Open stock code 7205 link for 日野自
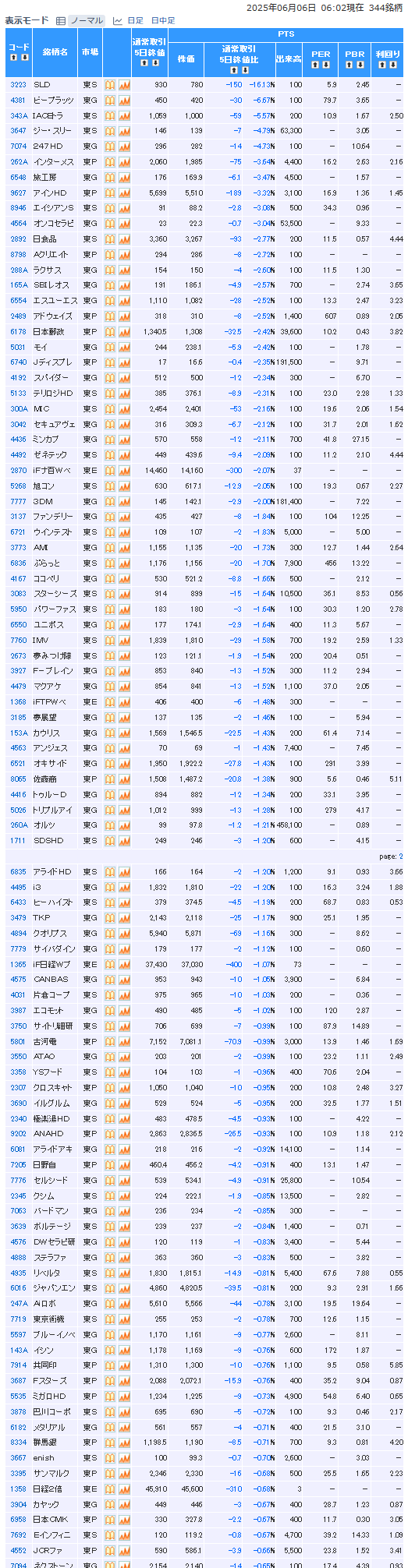 (18, 1164)
